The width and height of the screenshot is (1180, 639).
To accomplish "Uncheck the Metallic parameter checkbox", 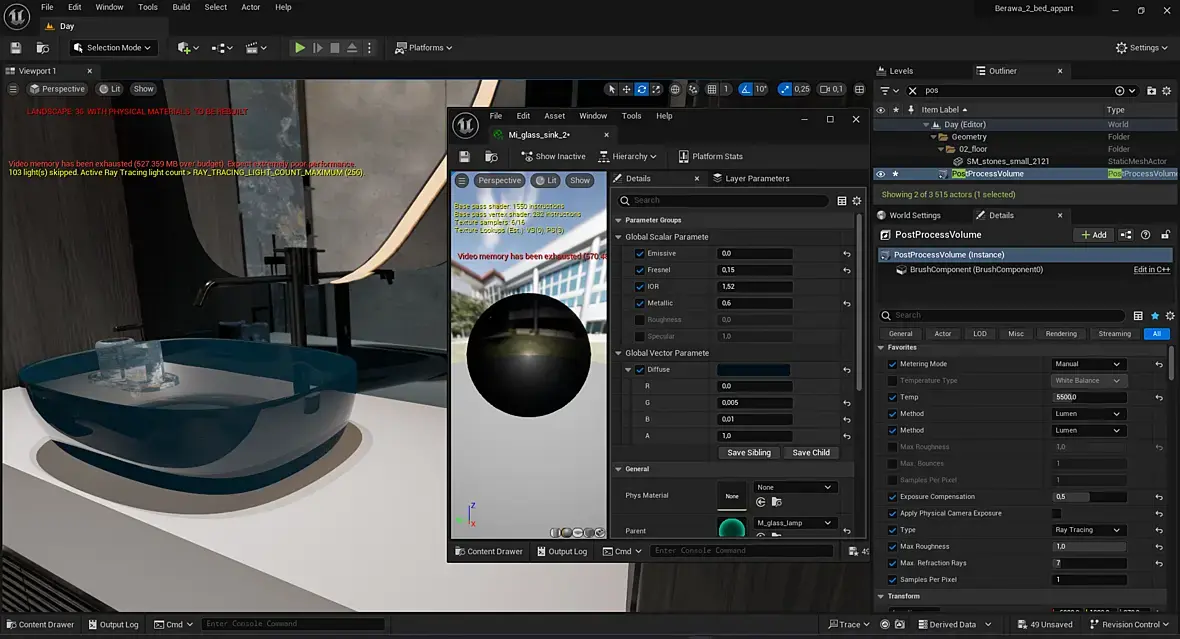I will [640, 303].
